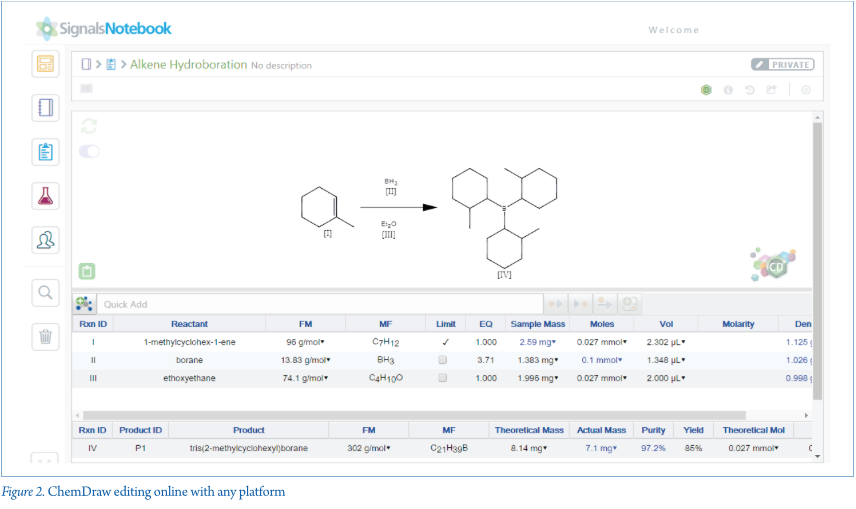This screenshot has width=856, height=509.
Task: Open the trash bin sidebar icon
Action: coord(45,336)
